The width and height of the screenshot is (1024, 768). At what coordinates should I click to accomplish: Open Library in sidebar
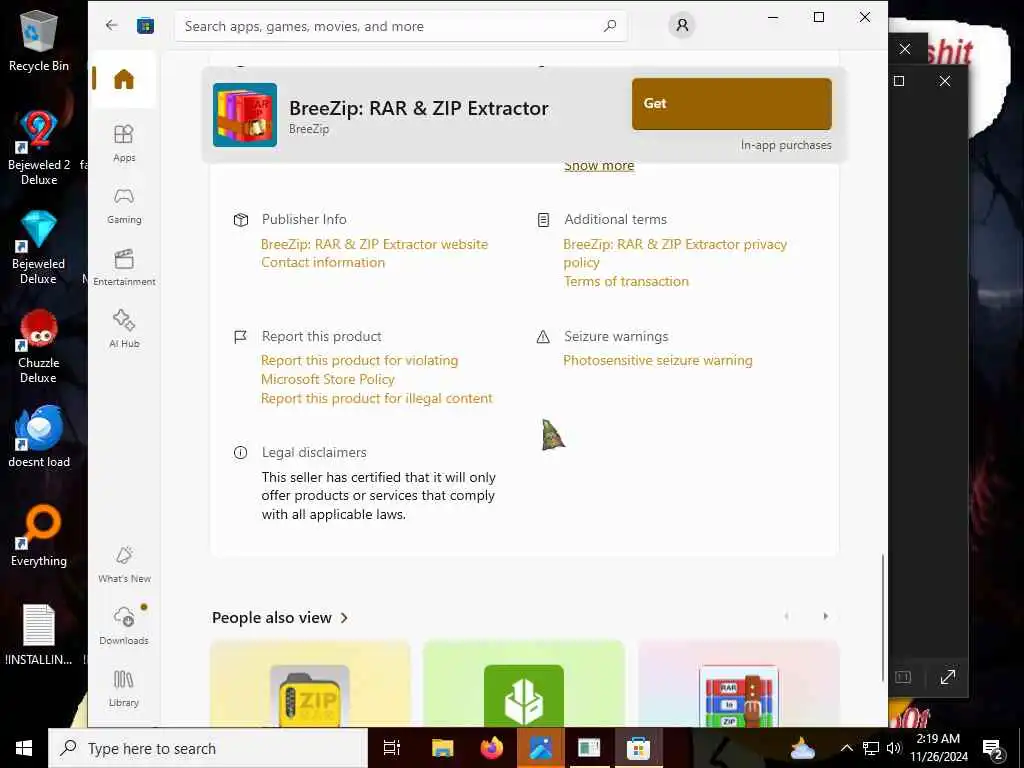pos(124,688)
